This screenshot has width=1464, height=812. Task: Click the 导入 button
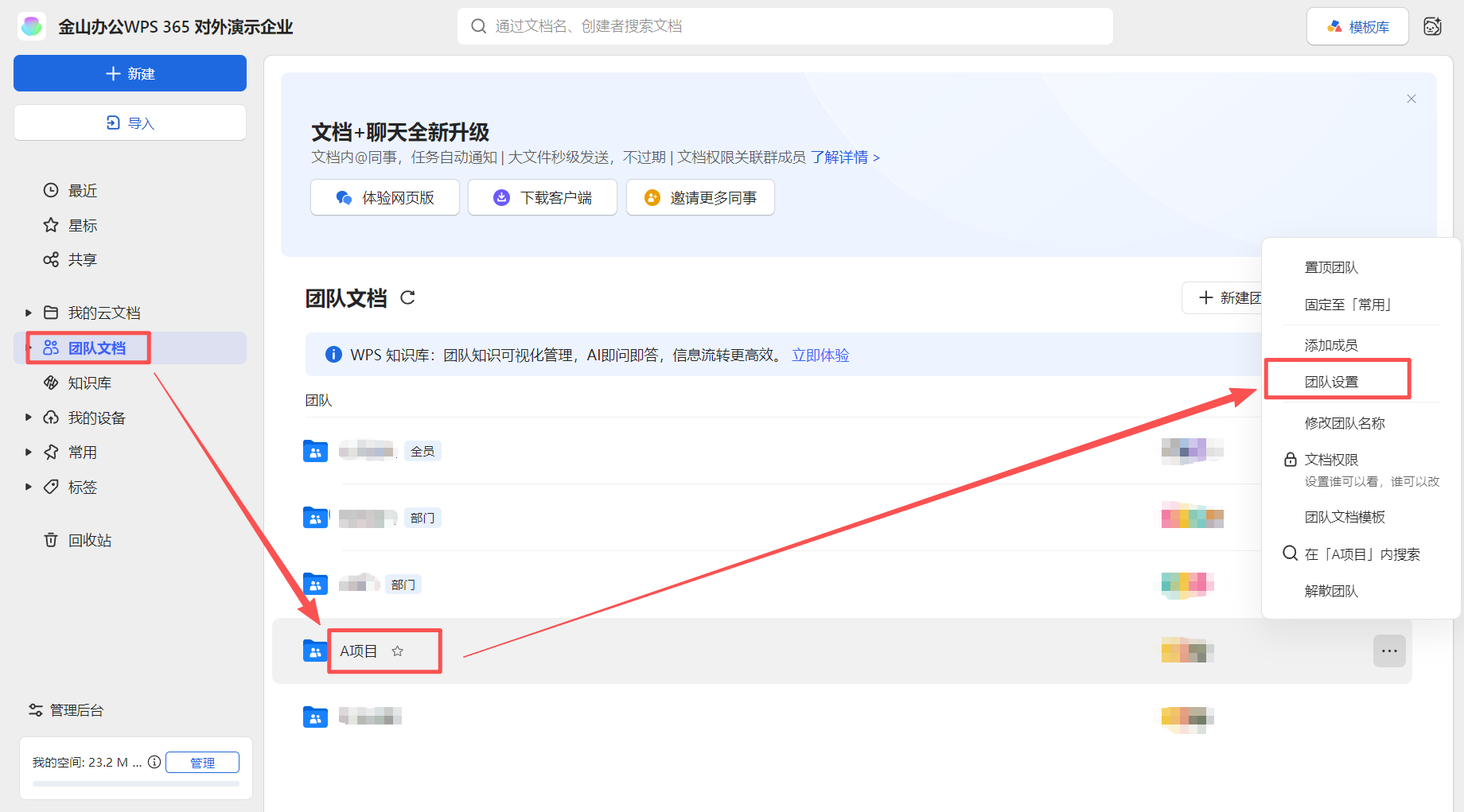tap(130, 122)
